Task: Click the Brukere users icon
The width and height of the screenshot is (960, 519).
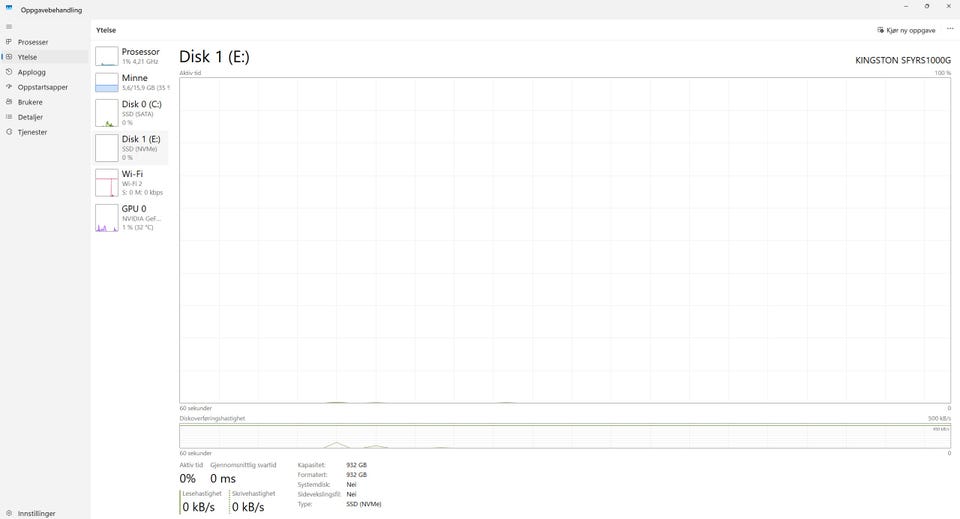Action: (9, 102)
